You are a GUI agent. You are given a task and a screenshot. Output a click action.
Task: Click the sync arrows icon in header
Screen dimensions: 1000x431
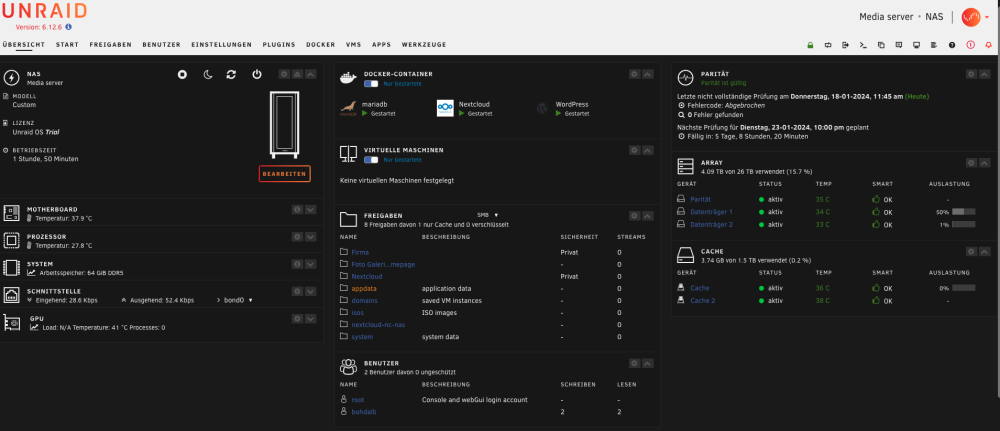(828, 45)
